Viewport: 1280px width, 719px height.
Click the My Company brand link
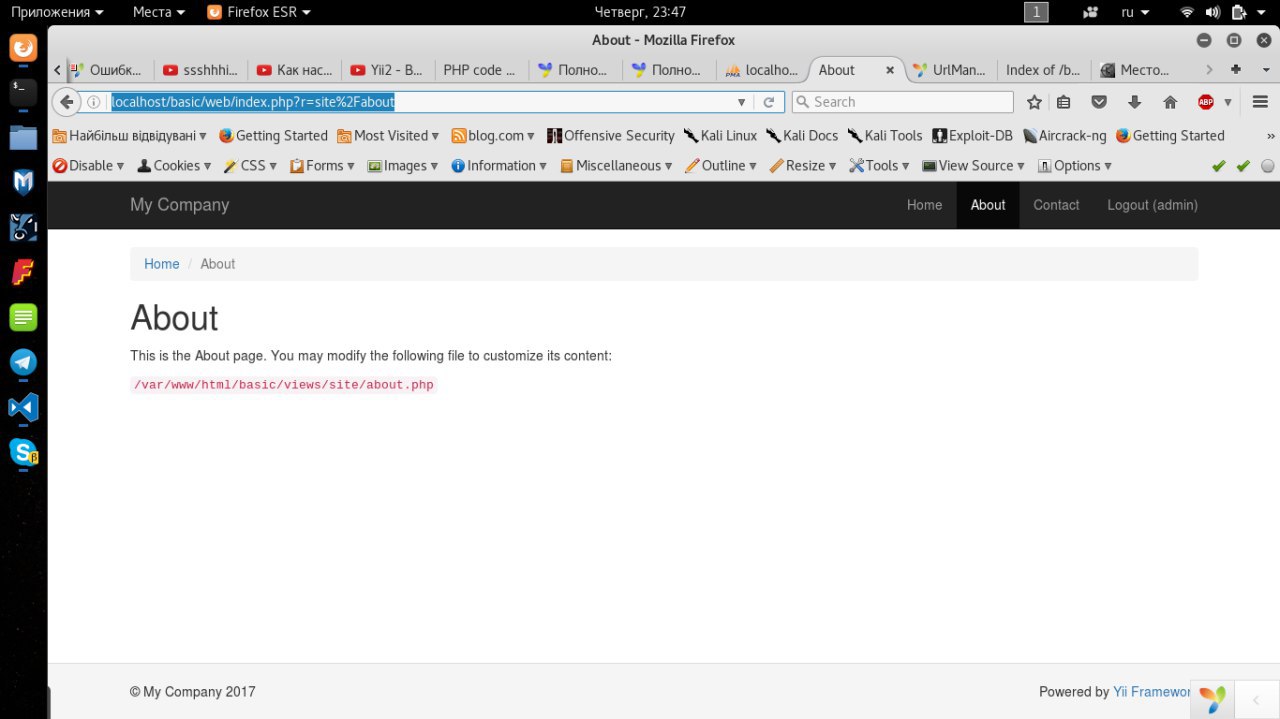[180, 205]
